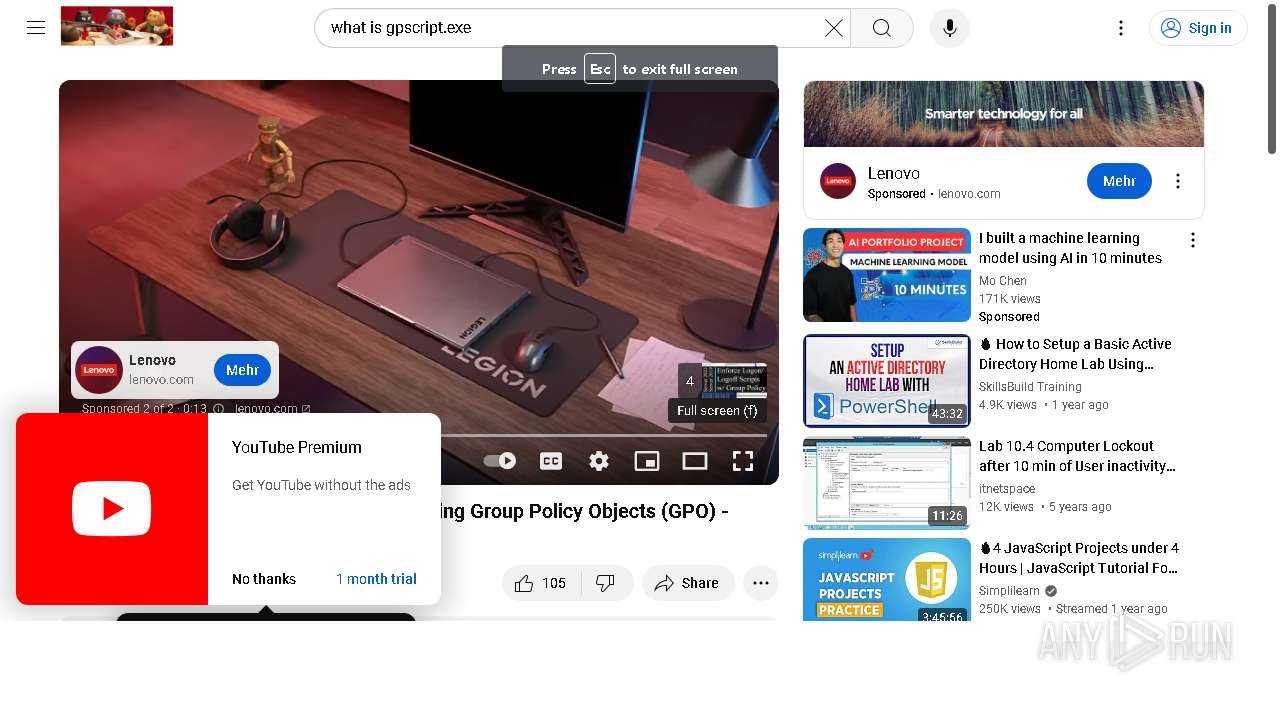Open JavaScript Projects video thumbnail
The width and height of the screenshot is (1280, 720).
887,580
